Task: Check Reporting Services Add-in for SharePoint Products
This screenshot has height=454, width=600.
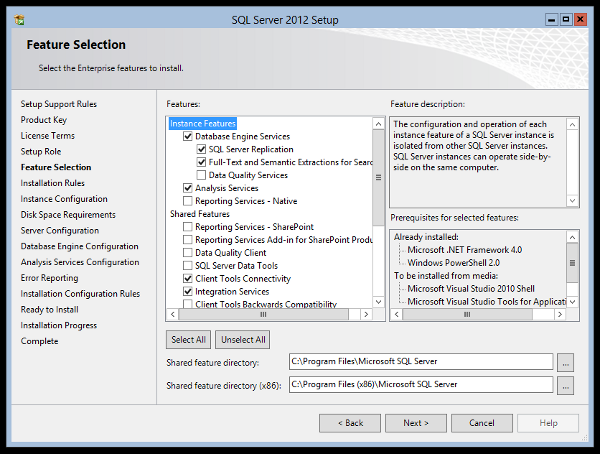Action: coord(188,240)
